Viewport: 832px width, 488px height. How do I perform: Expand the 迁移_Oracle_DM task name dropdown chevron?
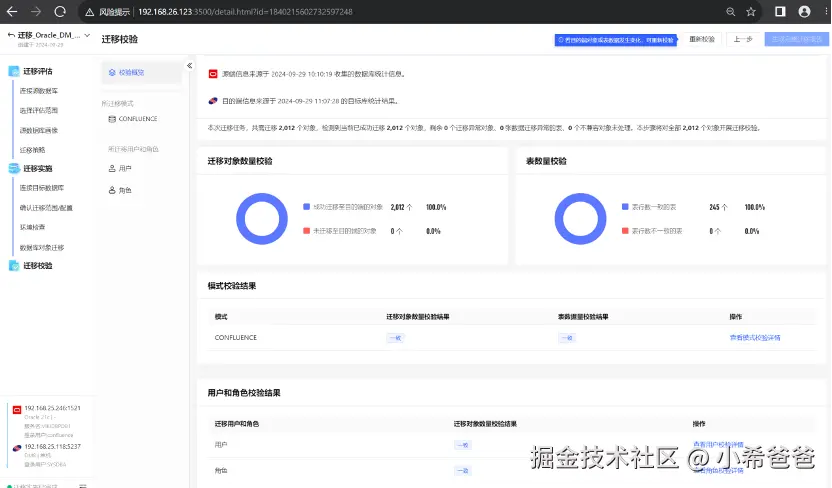coord(87,36)
